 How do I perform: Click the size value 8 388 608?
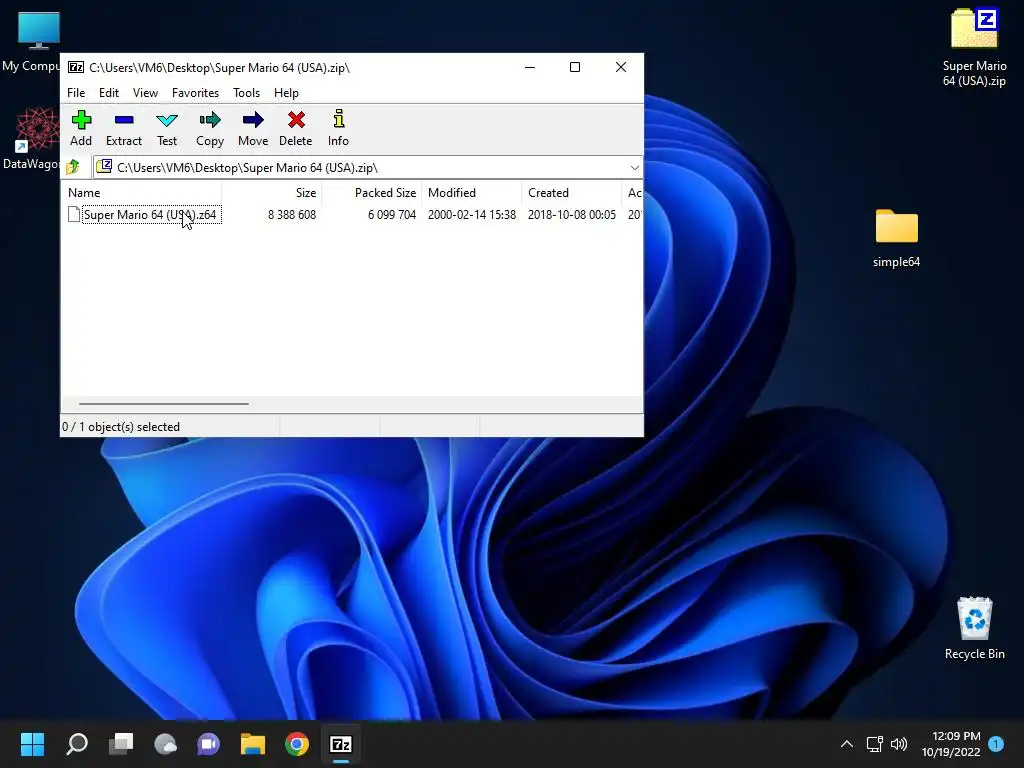point(292,215)
